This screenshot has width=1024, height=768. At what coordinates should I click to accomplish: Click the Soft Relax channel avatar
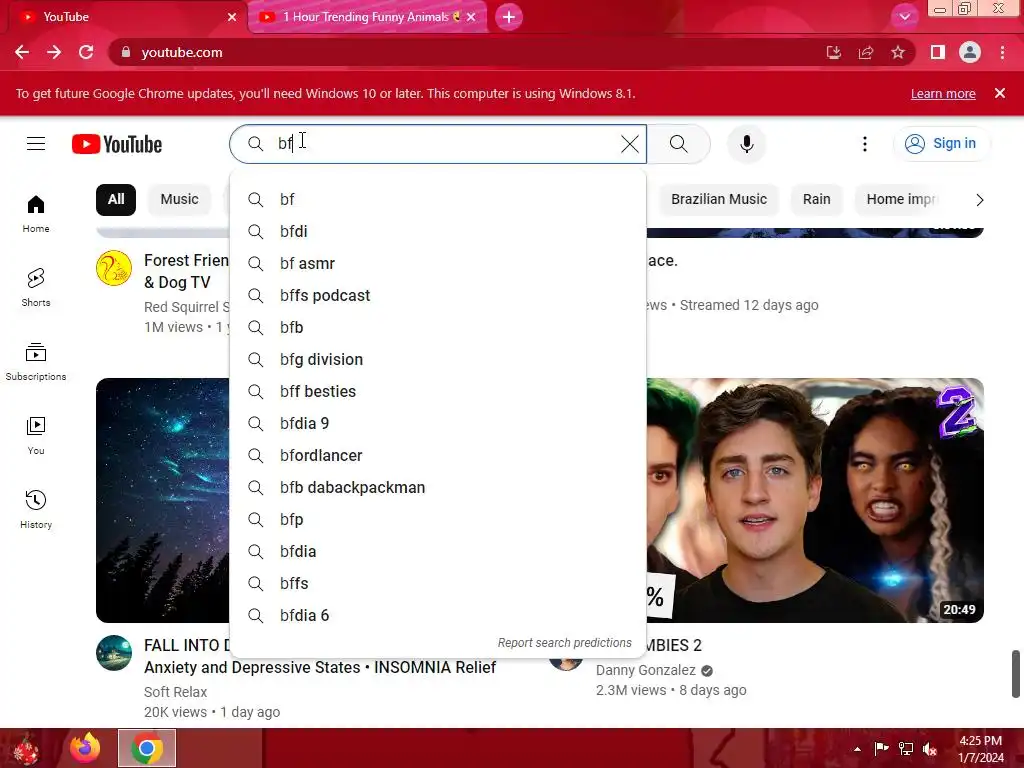[114, 653]
